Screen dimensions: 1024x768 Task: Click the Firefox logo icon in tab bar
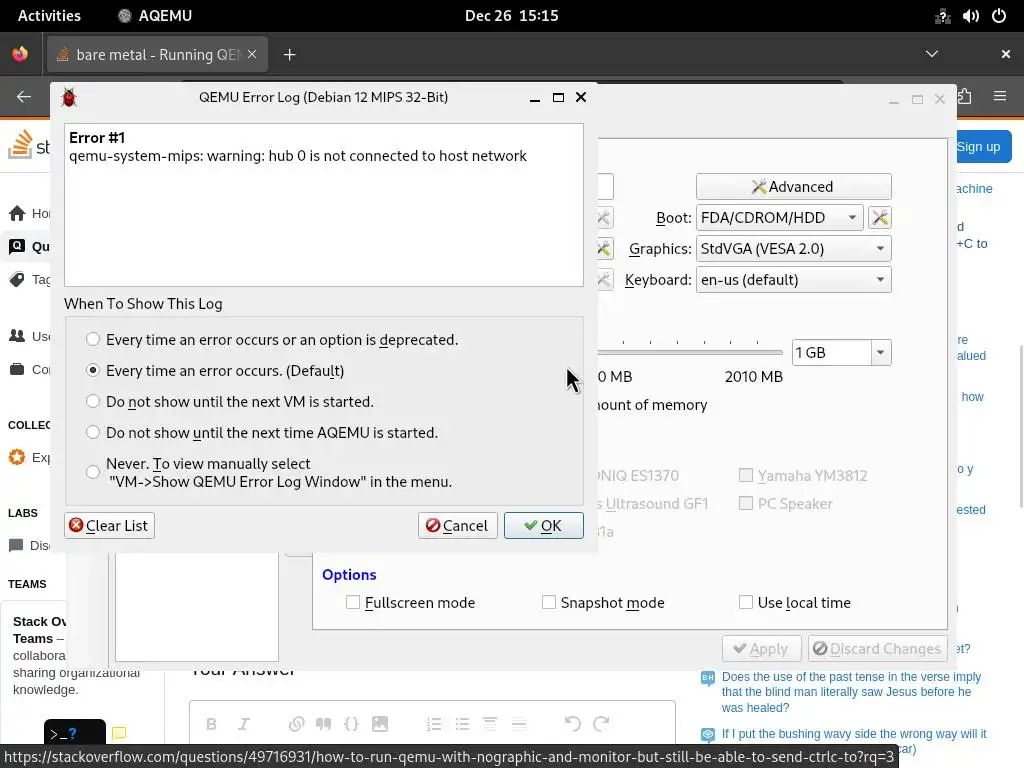coord(20,54)
